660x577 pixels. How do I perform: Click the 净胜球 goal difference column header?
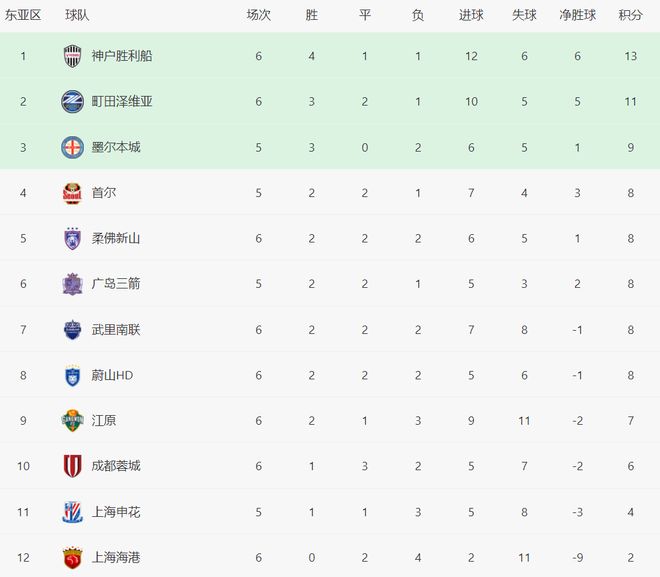[577, 15]
